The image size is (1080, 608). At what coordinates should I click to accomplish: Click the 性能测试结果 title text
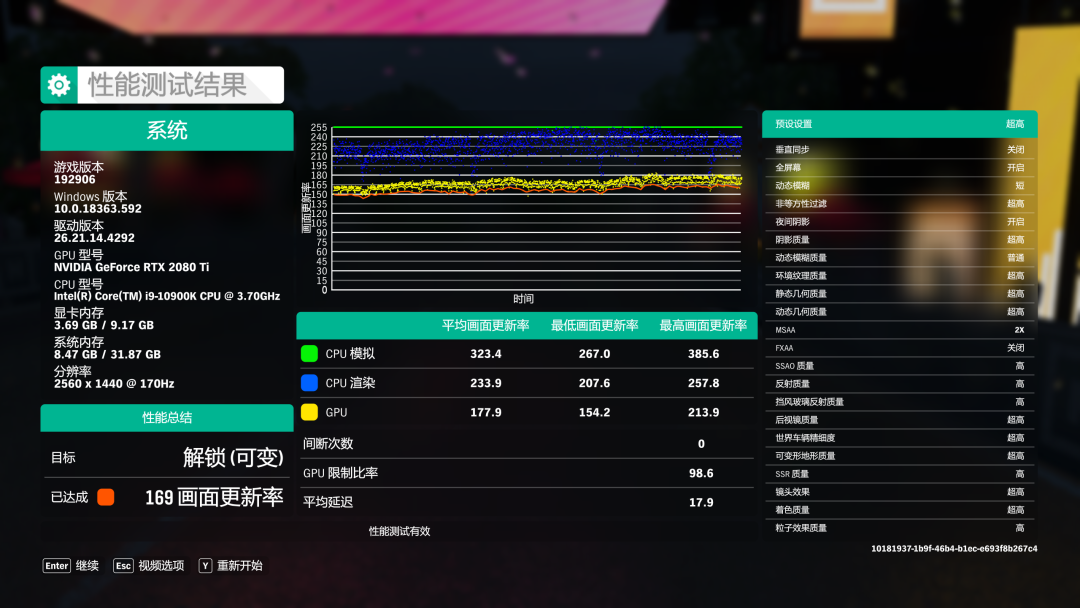pos(167,85)
